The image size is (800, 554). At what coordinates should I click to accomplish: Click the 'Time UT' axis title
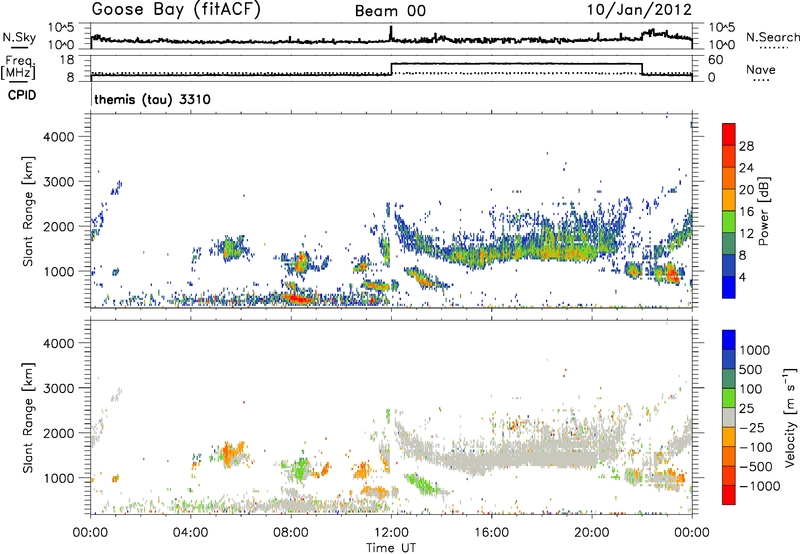(391, 548)
